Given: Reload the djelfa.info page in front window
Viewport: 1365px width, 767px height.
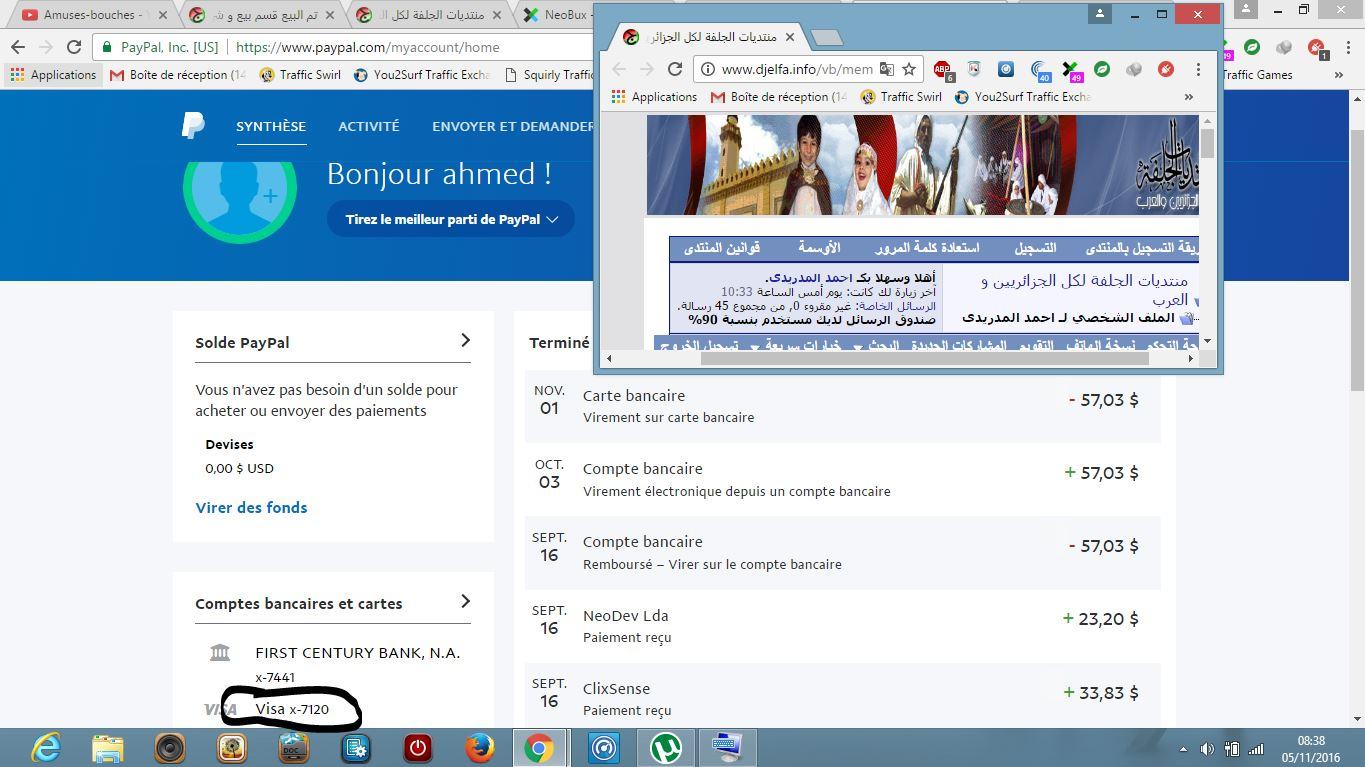Looking at the screenshot, I should [x=675, y=69].
